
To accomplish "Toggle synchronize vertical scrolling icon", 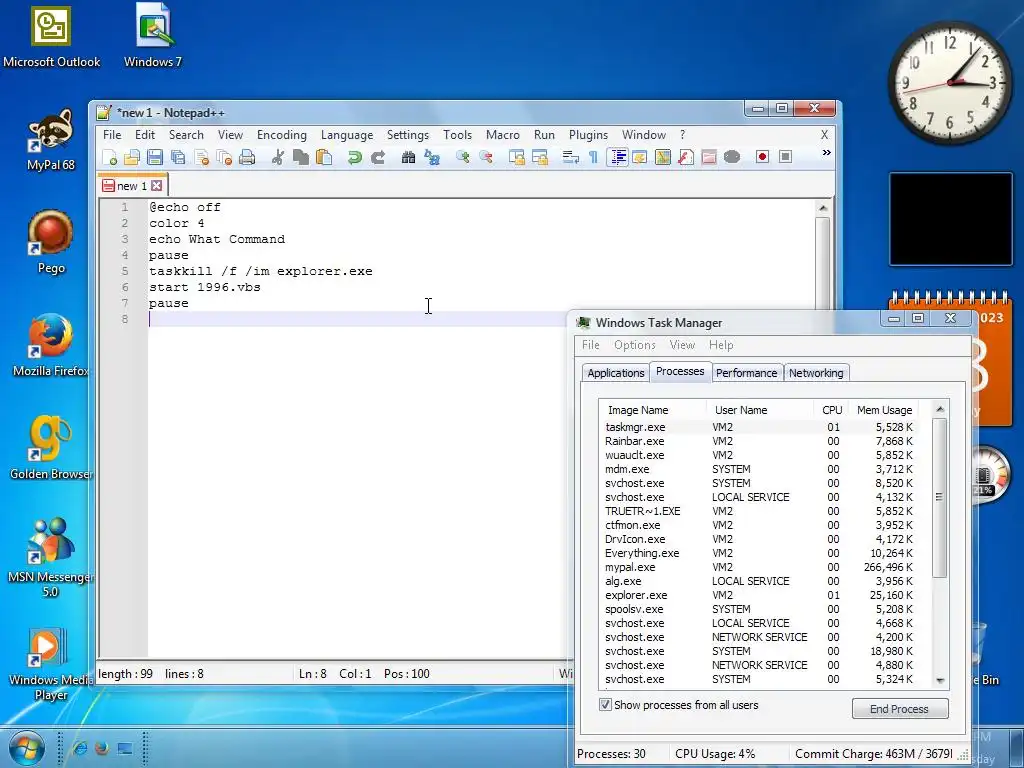I will (517, 157).
